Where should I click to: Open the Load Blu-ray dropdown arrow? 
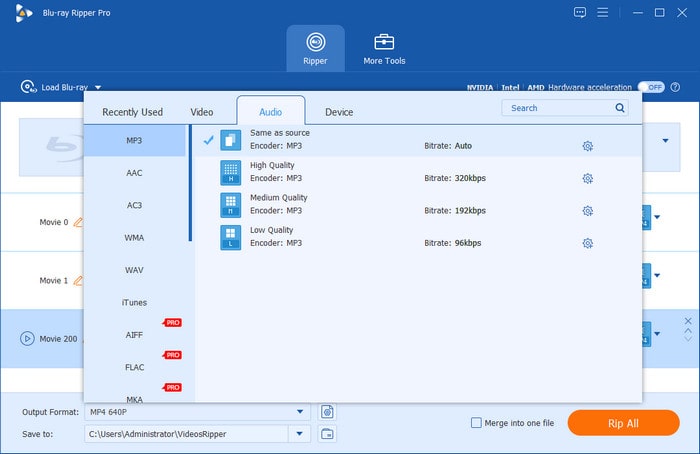[98, 88]
